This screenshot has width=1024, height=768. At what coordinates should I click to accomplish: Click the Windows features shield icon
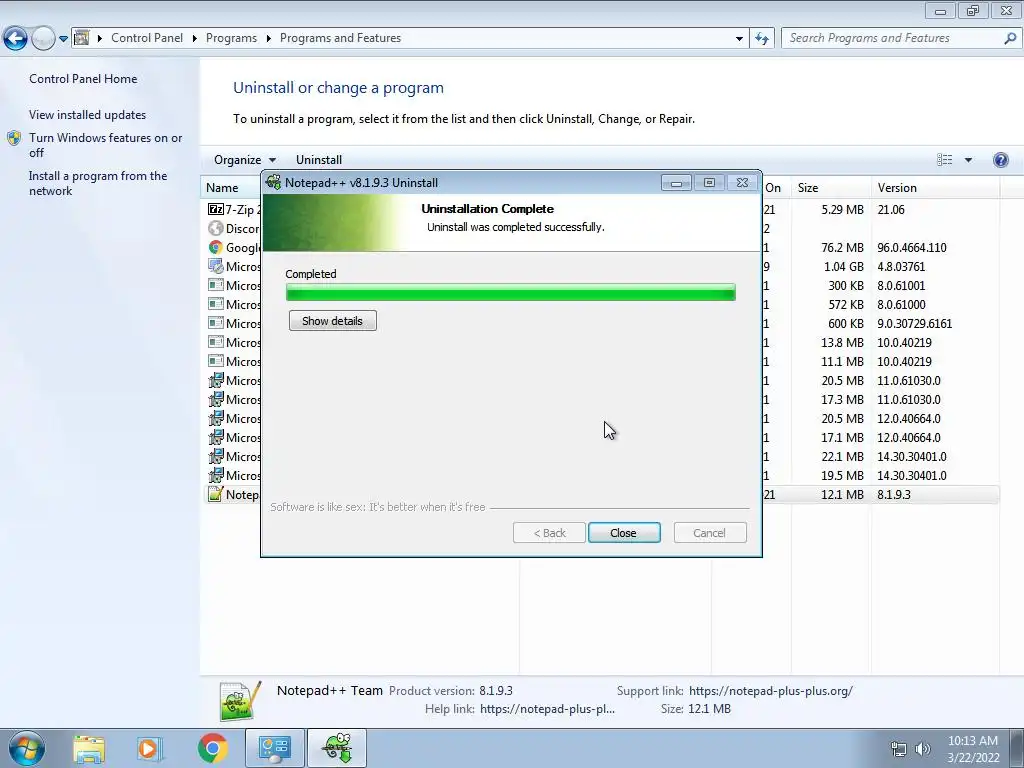(14, 138)
